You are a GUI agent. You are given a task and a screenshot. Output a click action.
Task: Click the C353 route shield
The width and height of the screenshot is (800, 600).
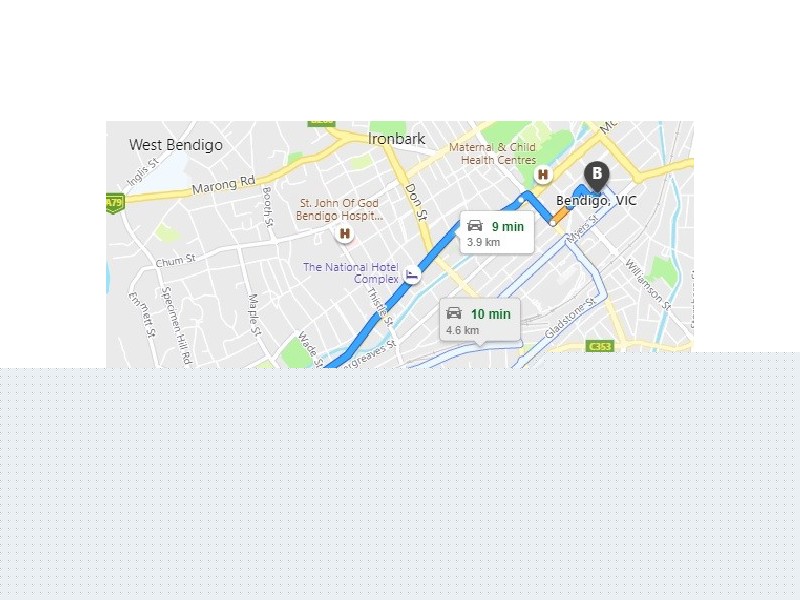coord(600,346)
